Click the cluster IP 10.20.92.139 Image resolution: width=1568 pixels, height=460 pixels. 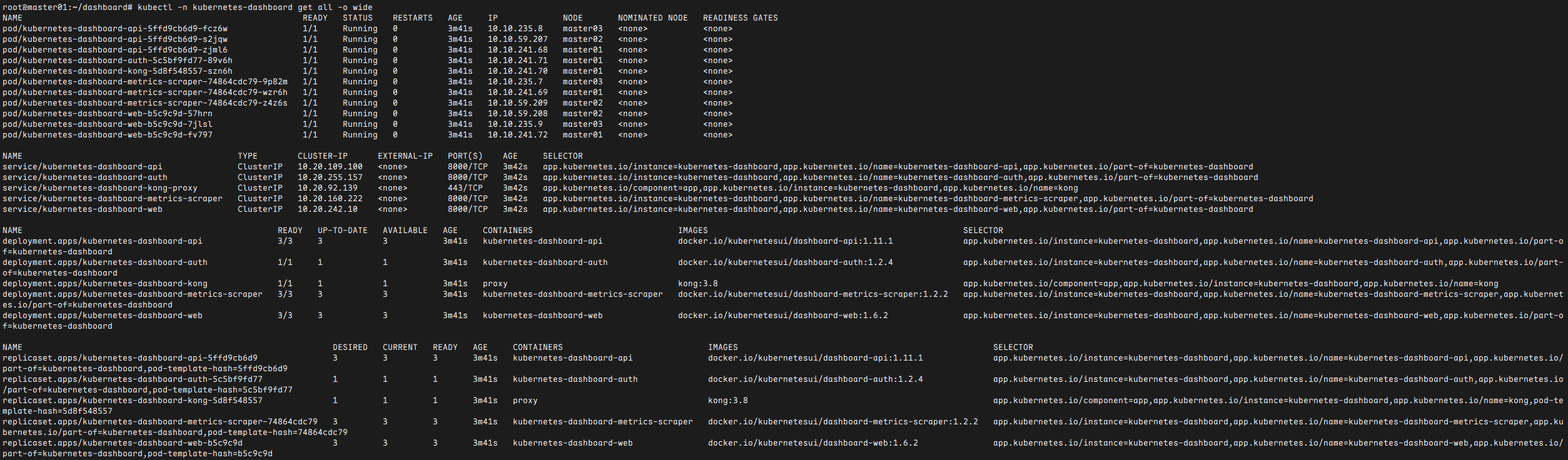(x=328, y=188)
